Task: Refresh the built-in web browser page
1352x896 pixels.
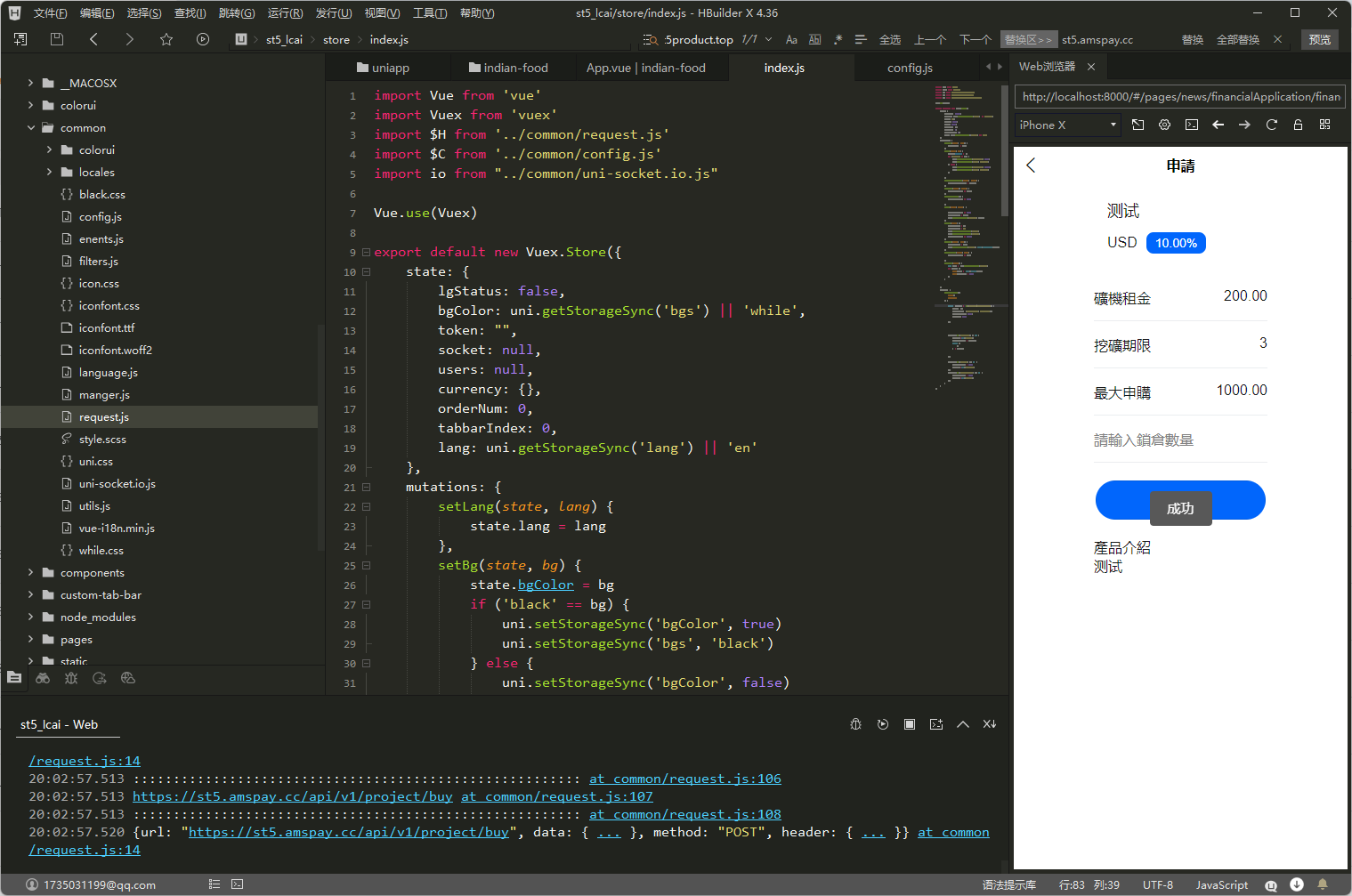Action: click(1271, 125)
